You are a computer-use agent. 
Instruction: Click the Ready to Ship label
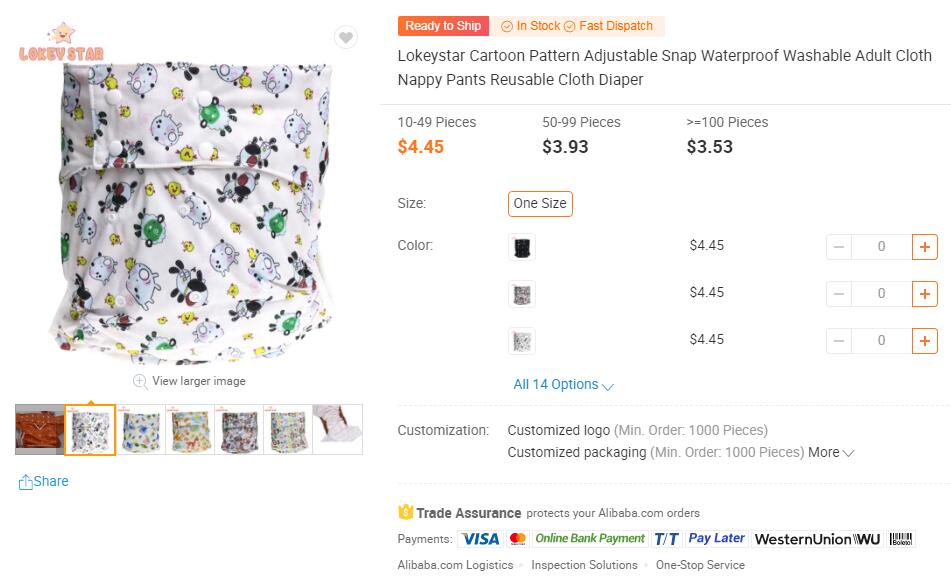point(442,25)
